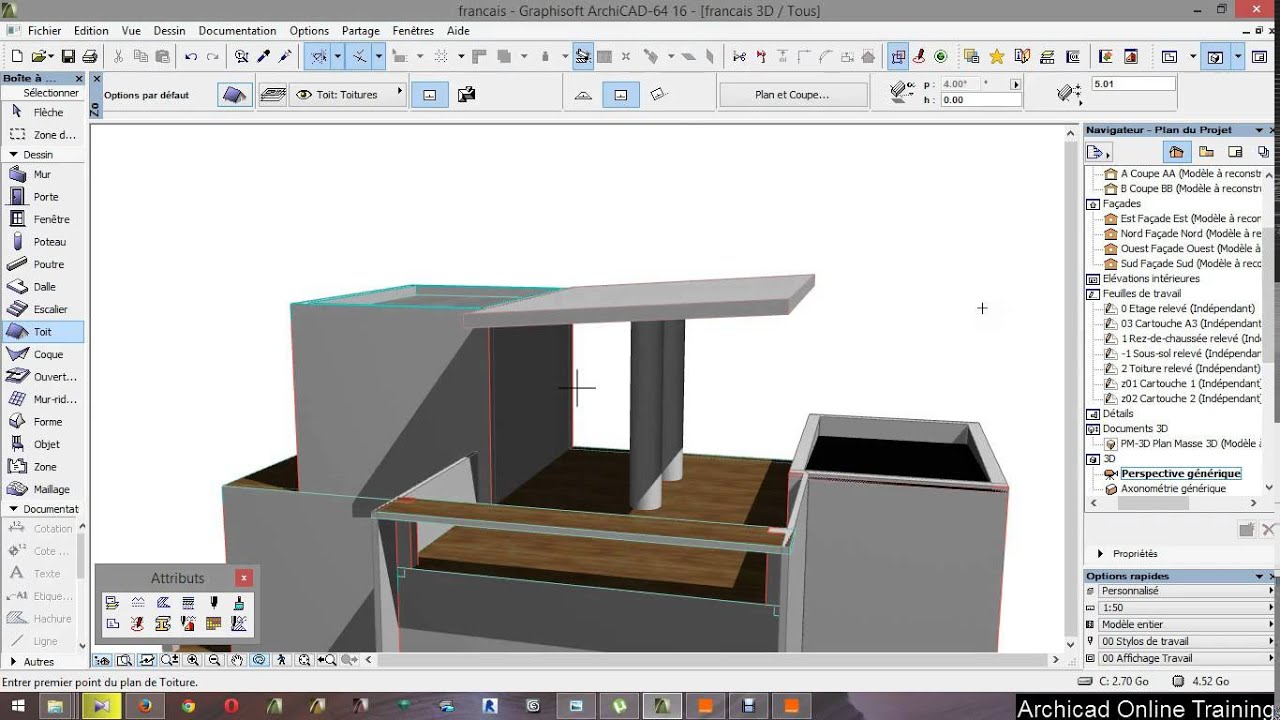Click the hand pan icon
1280x720 pixels.
tap(237, 660)
